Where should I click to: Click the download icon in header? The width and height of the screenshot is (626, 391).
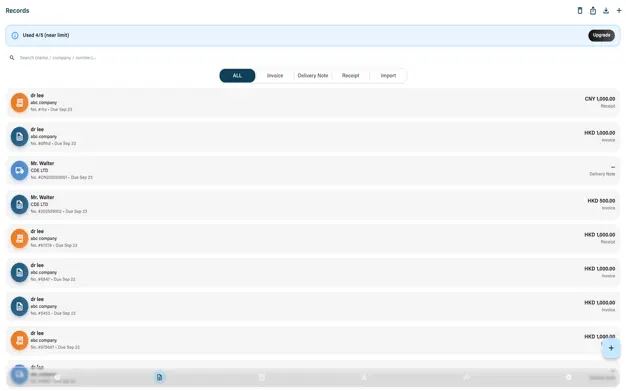(606, 11)
